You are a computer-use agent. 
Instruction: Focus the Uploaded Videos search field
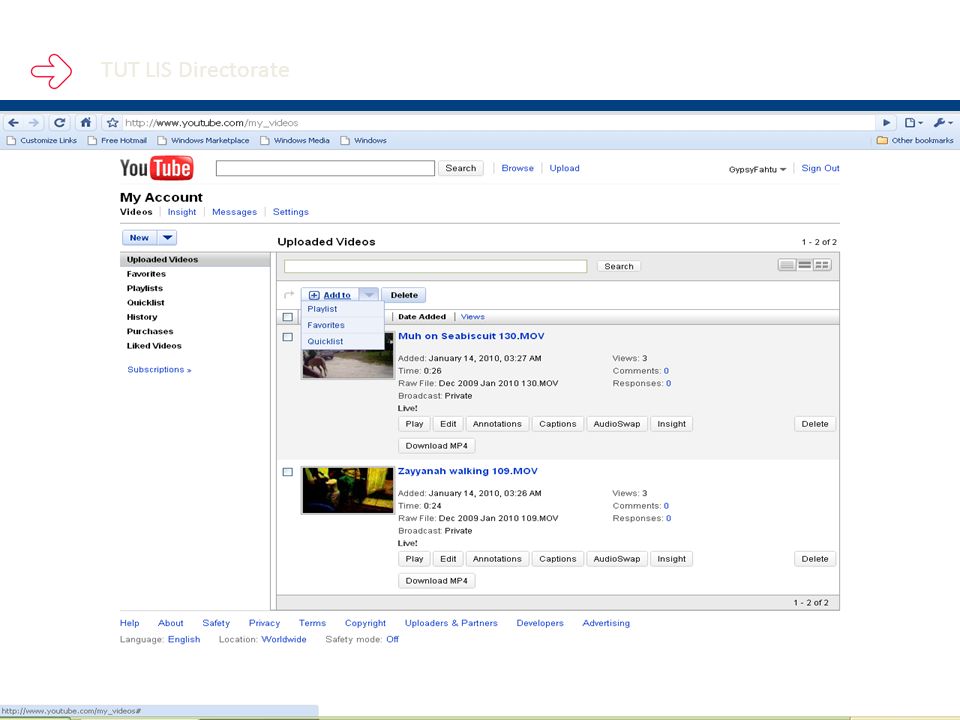(x=435, y=266)
